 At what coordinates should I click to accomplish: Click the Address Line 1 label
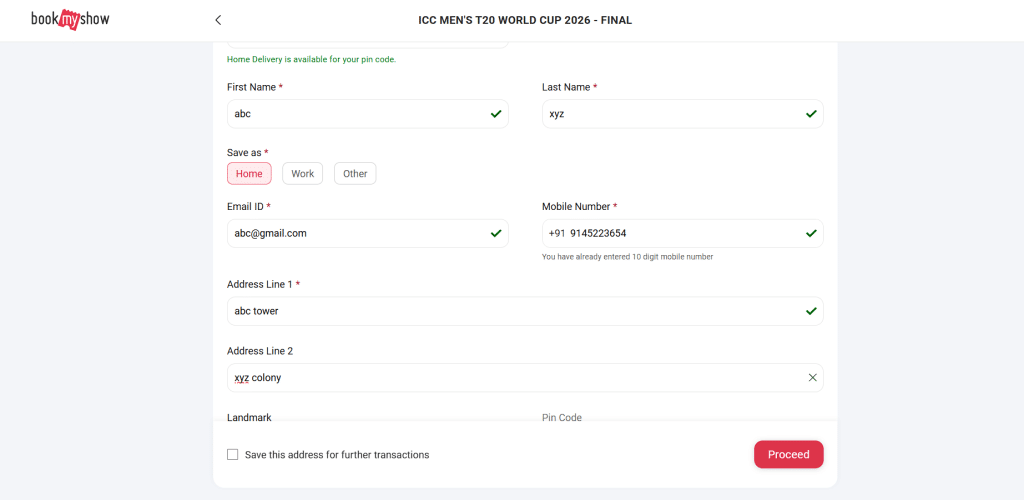click(263, 285)
